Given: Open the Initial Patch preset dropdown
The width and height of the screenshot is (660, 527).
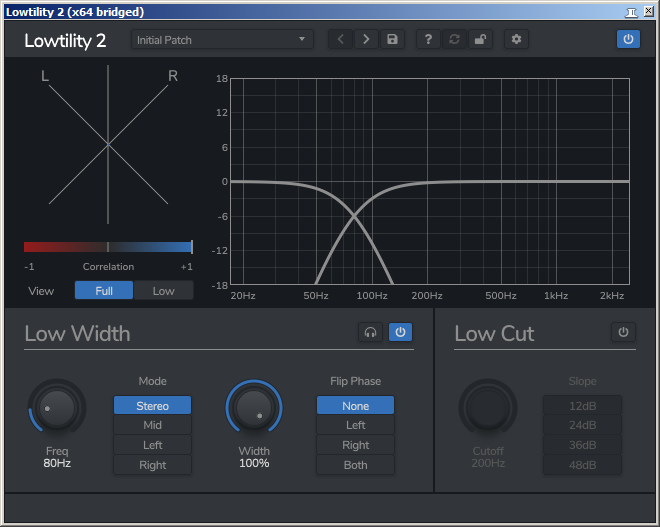Looking at the screenshot, I should point(222,40).
